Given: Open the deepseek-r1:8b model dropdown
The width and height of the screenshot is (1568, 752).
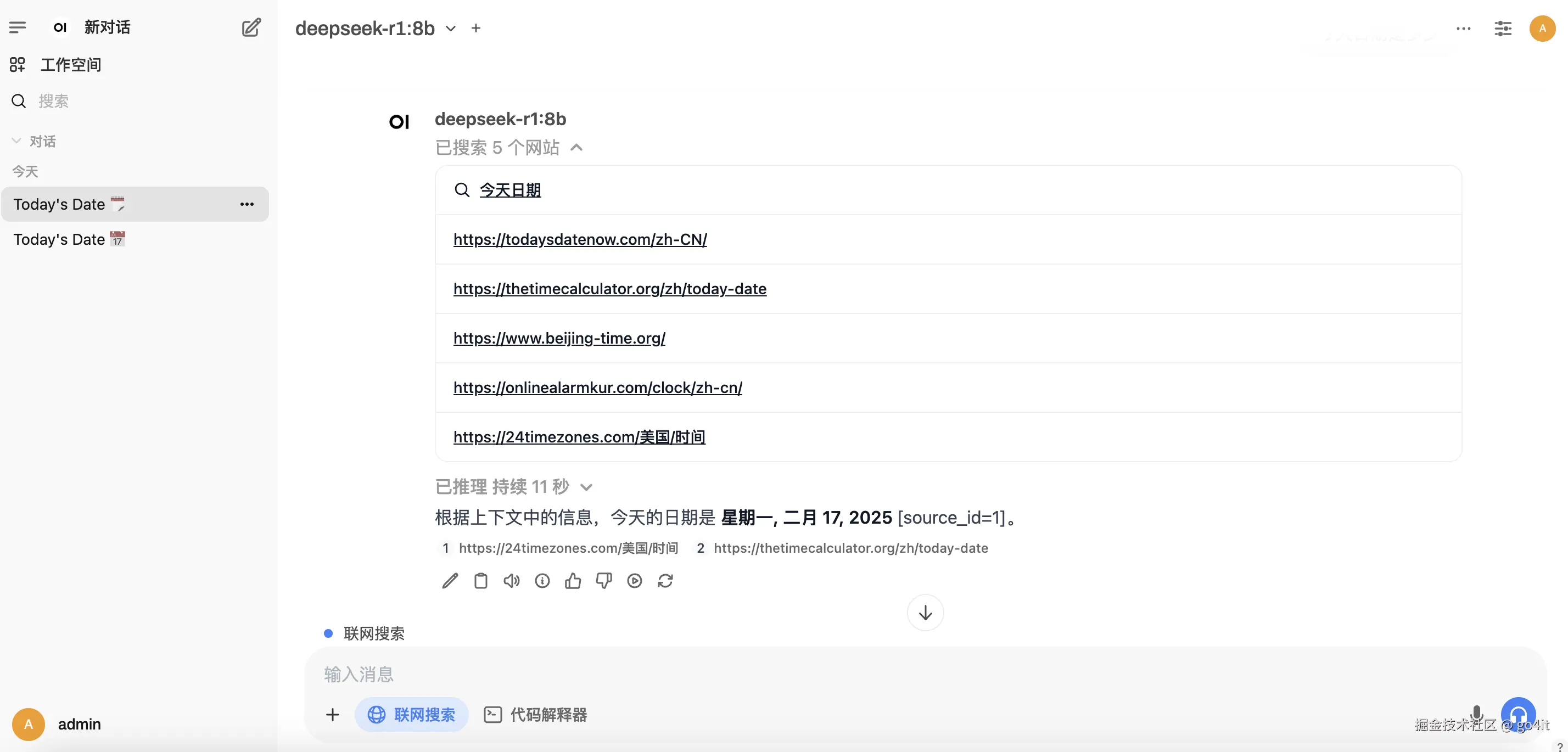Looking at the screenshot, I should click(x=450, y=29).
